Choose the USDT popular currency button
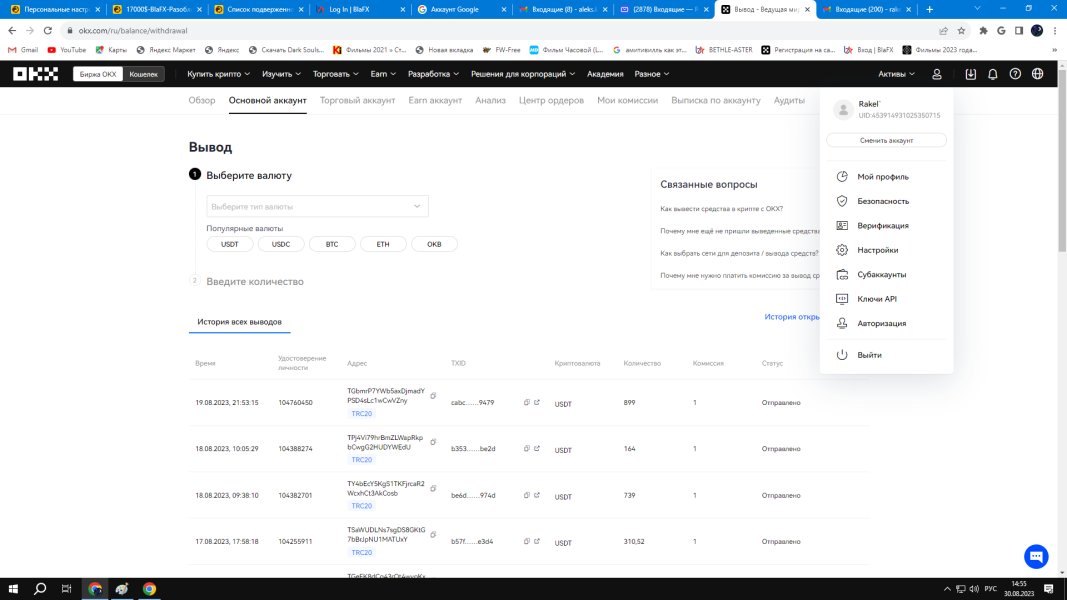 [x=230, y=244]
